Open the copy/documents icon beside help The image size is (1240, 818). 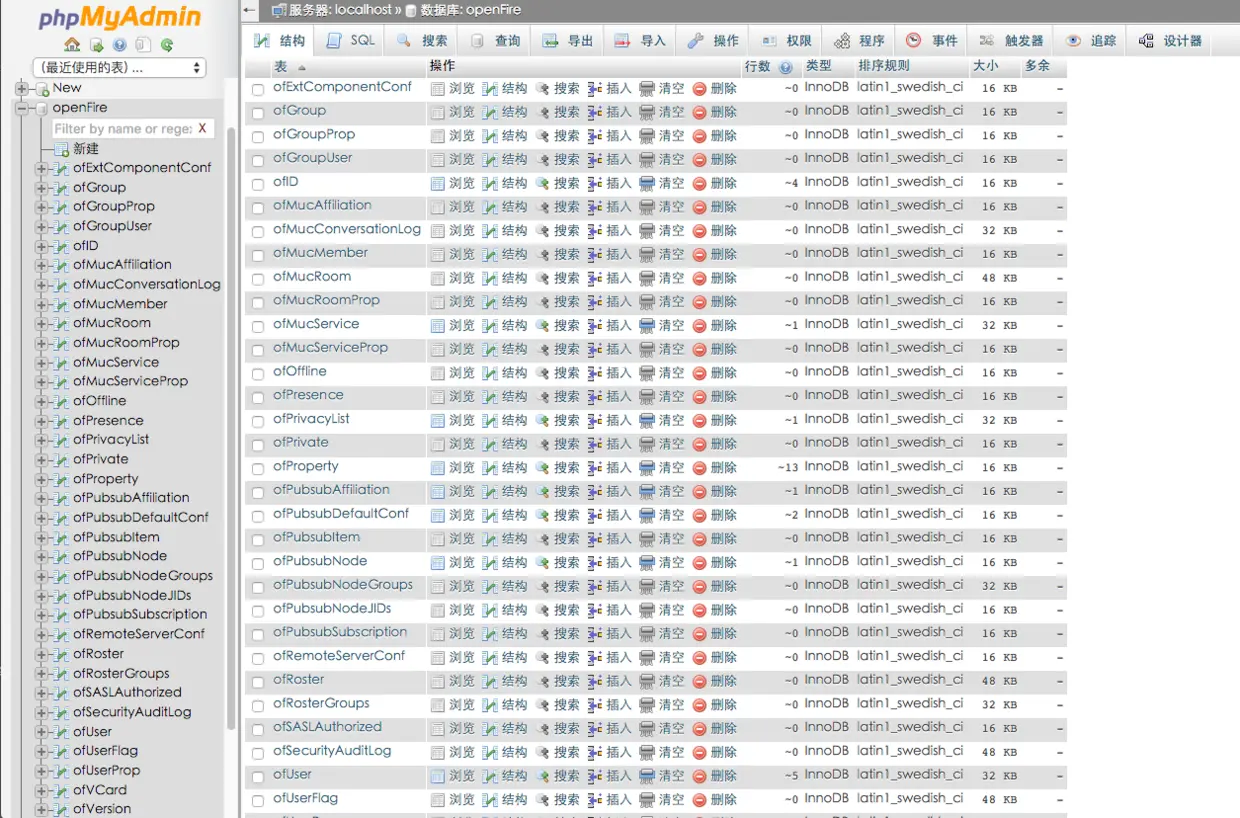point(143,45)
